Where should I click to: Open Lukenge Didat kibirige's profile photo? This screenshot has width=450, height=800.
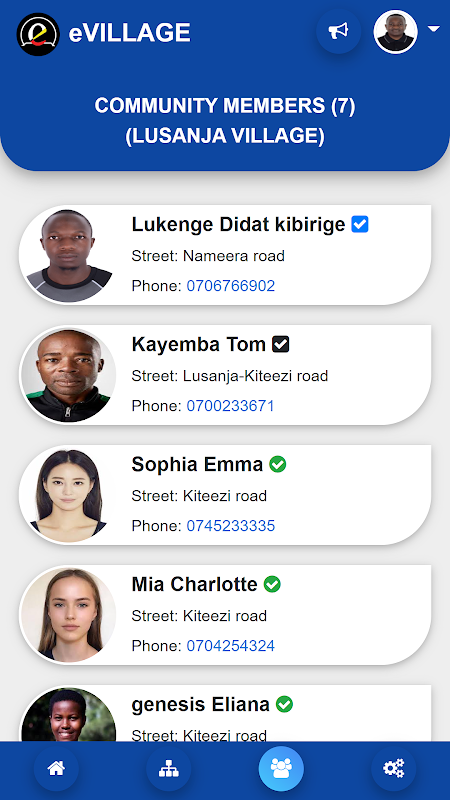[68, 255]
